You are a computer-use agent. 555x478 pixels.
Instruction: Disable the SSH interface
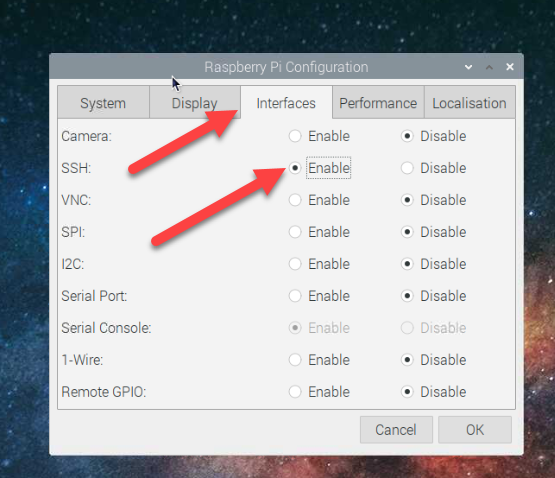[407, 168]
